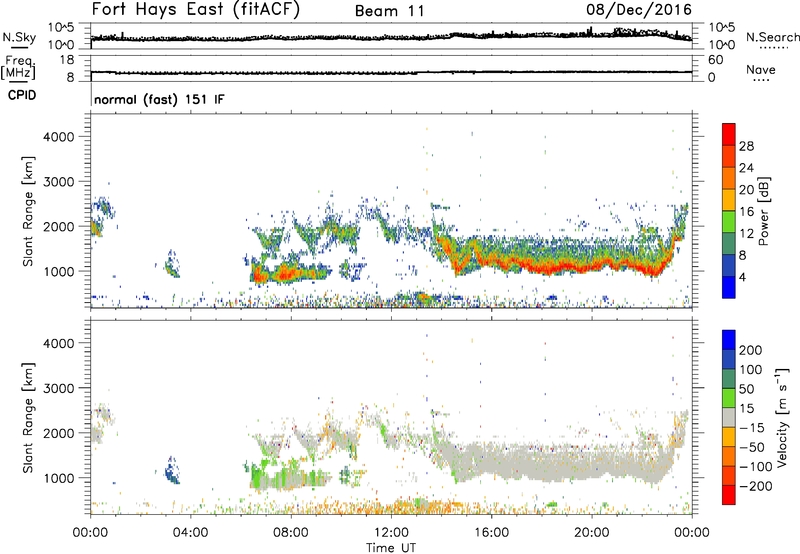Screen dimensions: 800x554
Task: Click the 4000 km tick of the power panel
Action: (58, 137)
